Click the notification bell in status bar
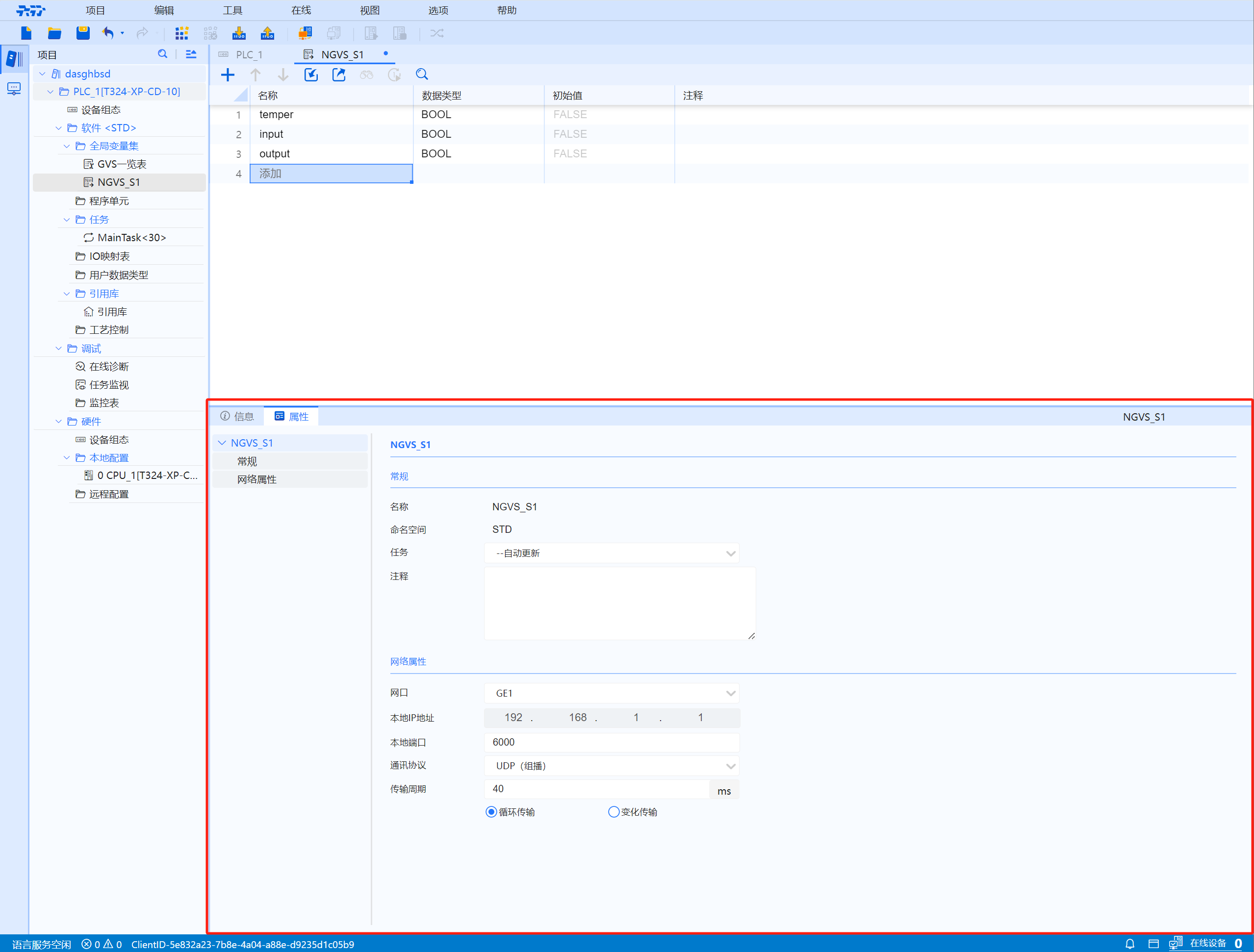1254x952 pixels. pyautogui.click(x=1129, y=944)
